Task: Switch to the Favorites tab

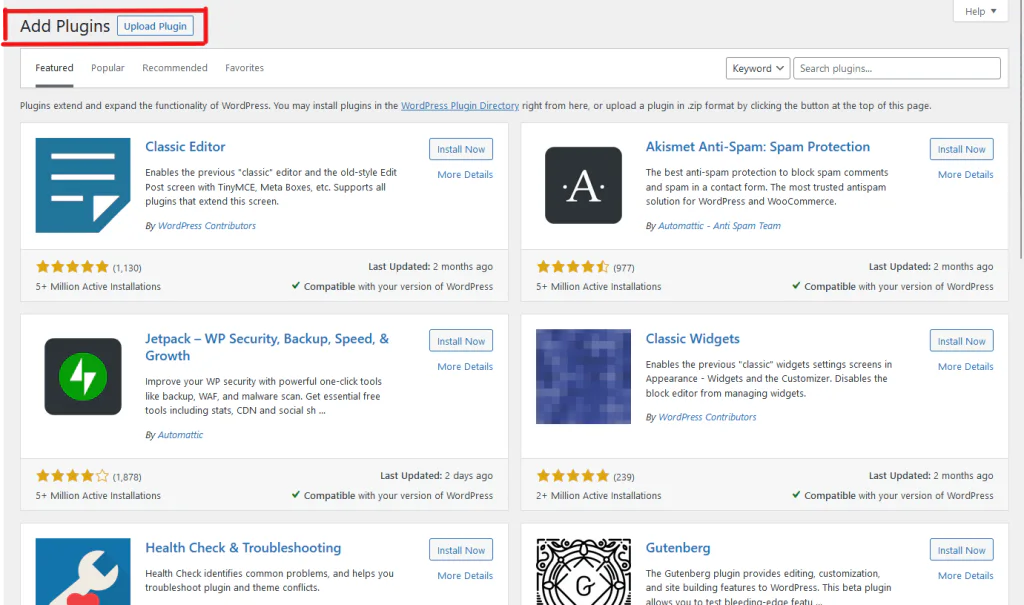Action: coord(244,68)
